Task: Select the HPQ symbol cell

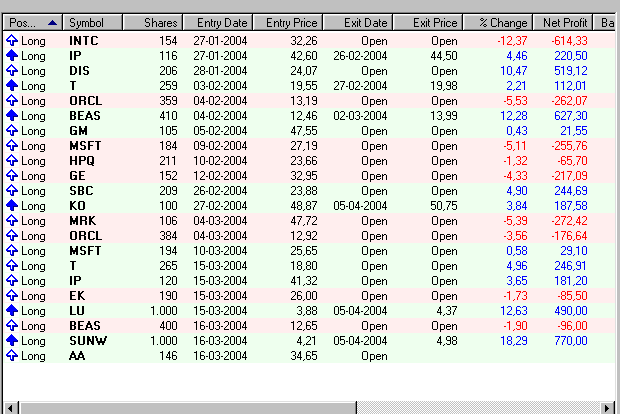Action: [82, 161]
